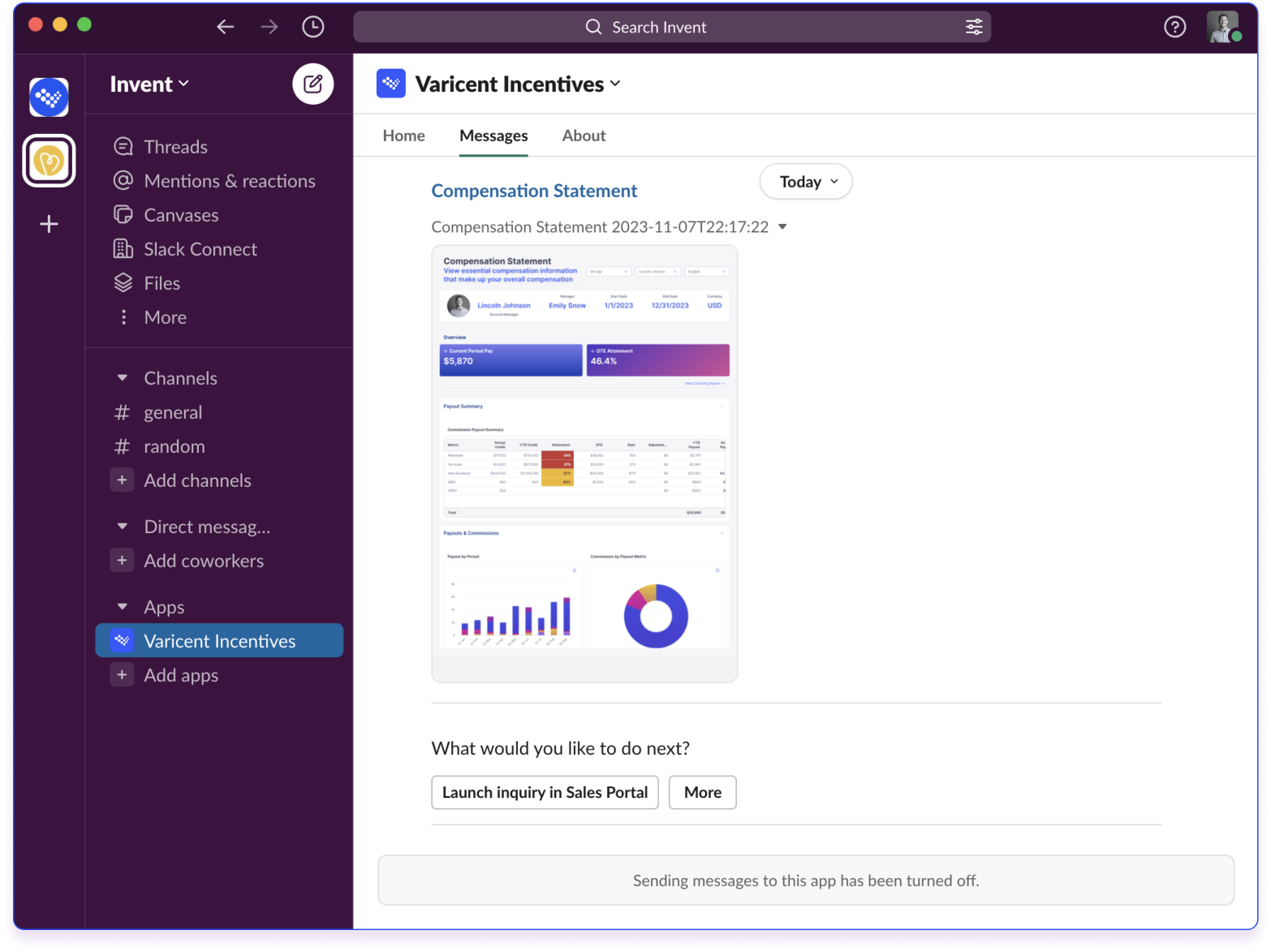Viewport: 1271px width, 952px height.
Task: Open search filter sliders icon
Action: pyautogui.click(x=974, y=27)
